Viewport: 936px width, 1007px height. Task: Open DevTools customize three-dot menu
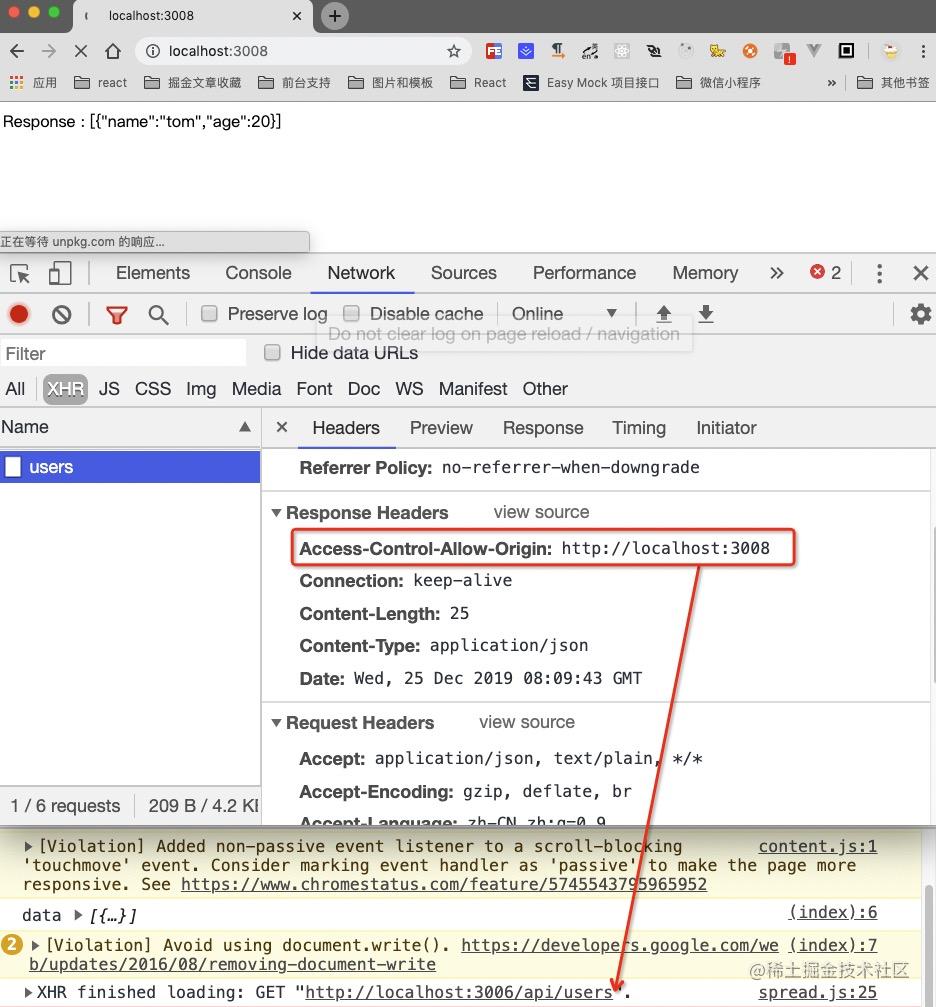pos(879,274)
